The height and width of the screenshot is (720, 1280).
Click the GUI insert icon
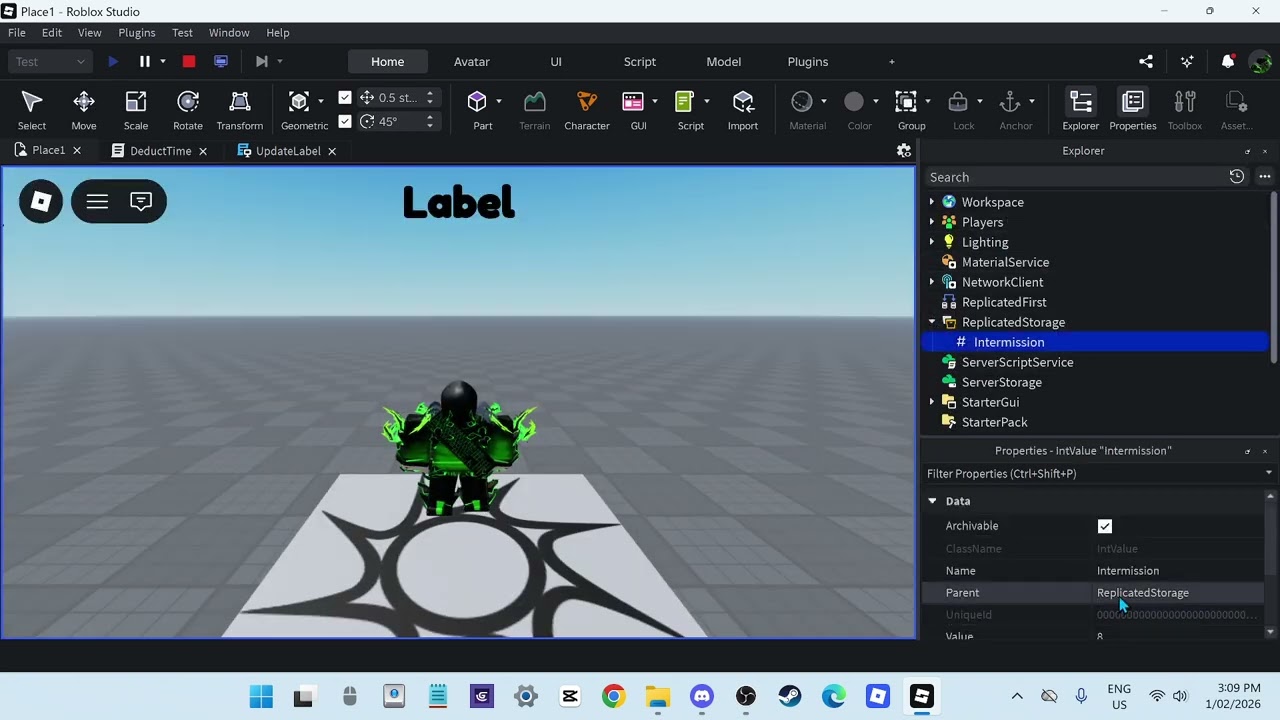pos(633,102)
